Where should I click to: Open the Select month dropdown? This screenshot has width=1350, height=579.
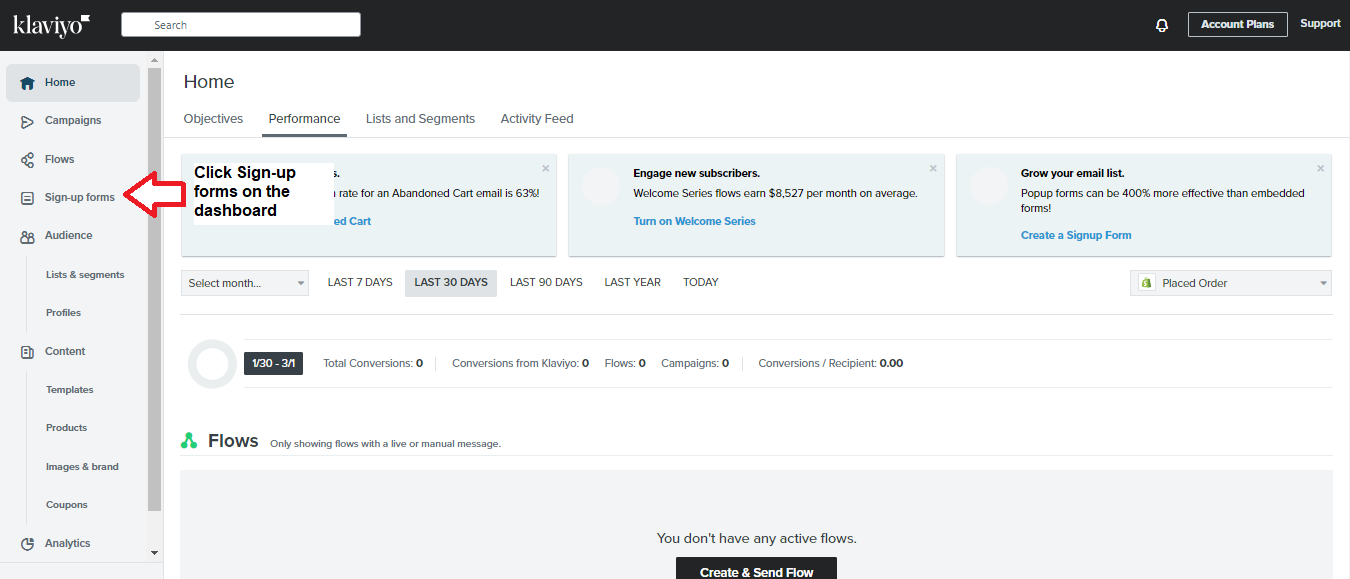pyautogui.click(x=245, y=283)
